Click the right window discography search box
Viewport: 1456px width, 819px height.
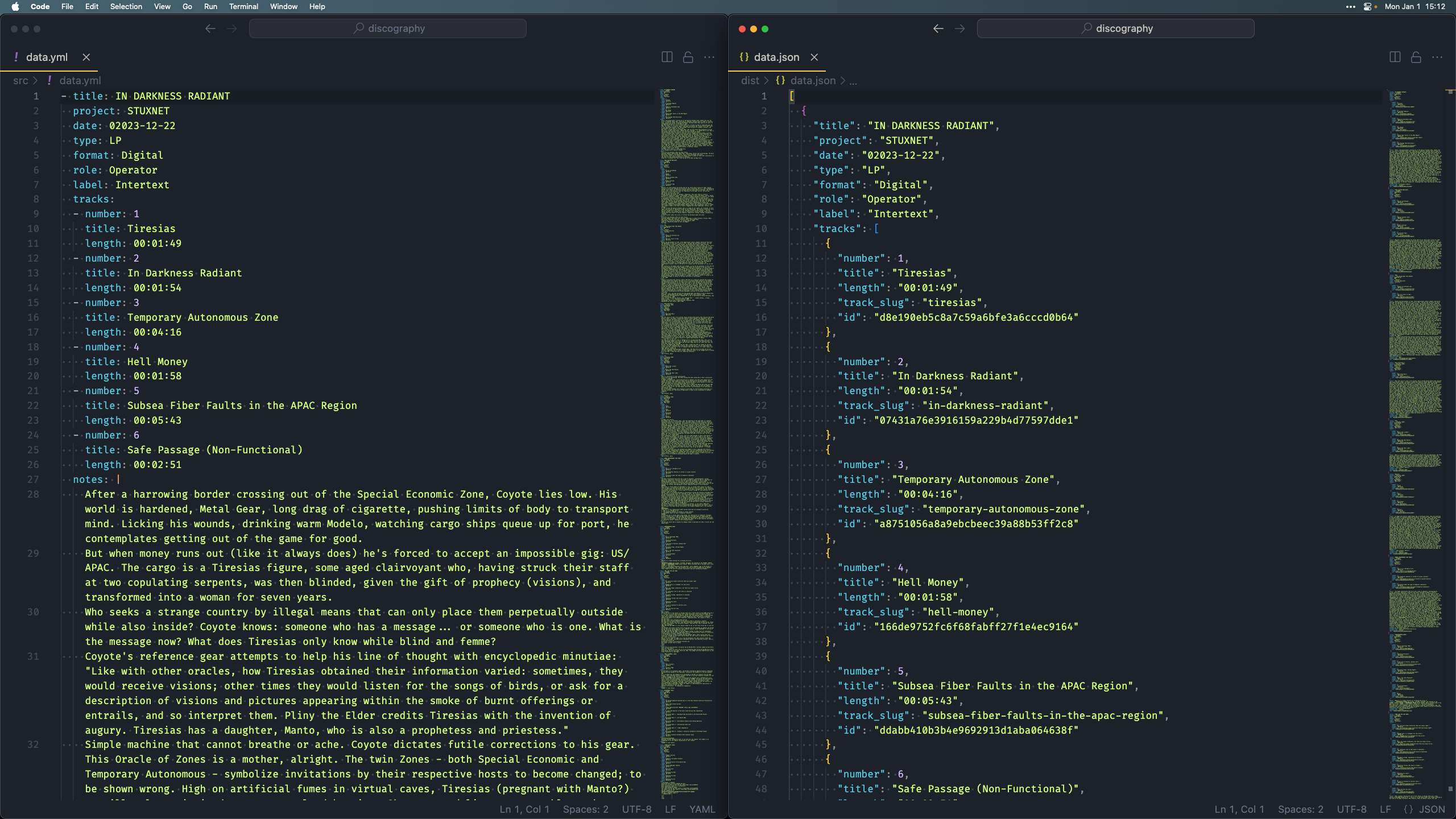[x=1116, y=28]
